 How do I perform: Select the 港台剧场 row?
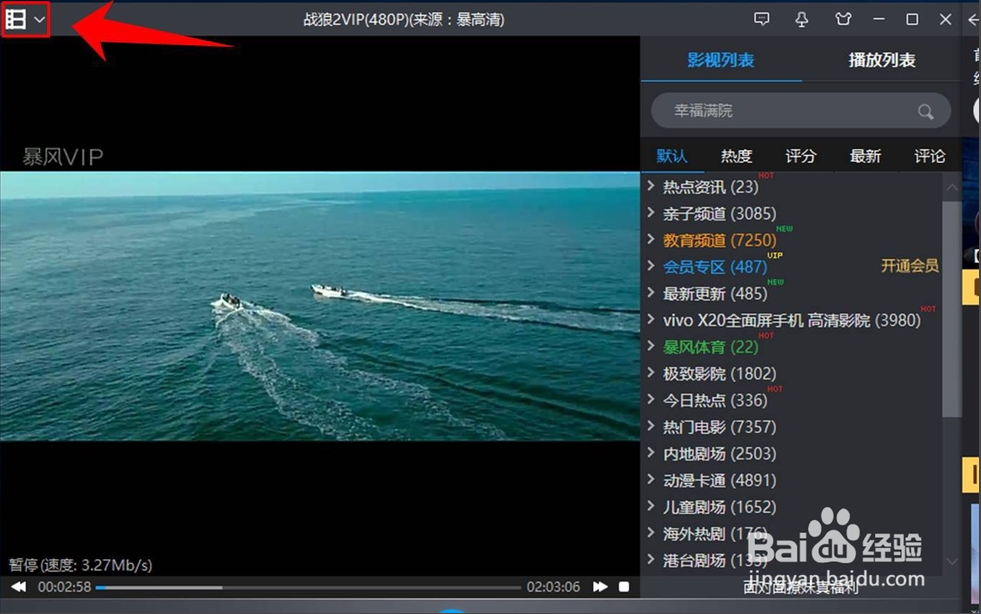(792, 560)
